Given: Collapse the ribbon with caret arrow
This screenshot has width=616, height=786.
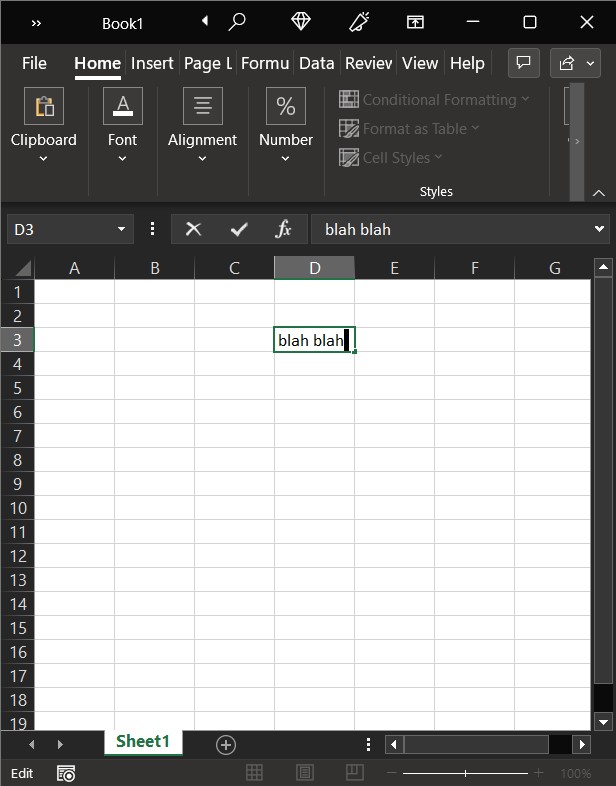Looking at the screenshot, I should pos(598,193).
